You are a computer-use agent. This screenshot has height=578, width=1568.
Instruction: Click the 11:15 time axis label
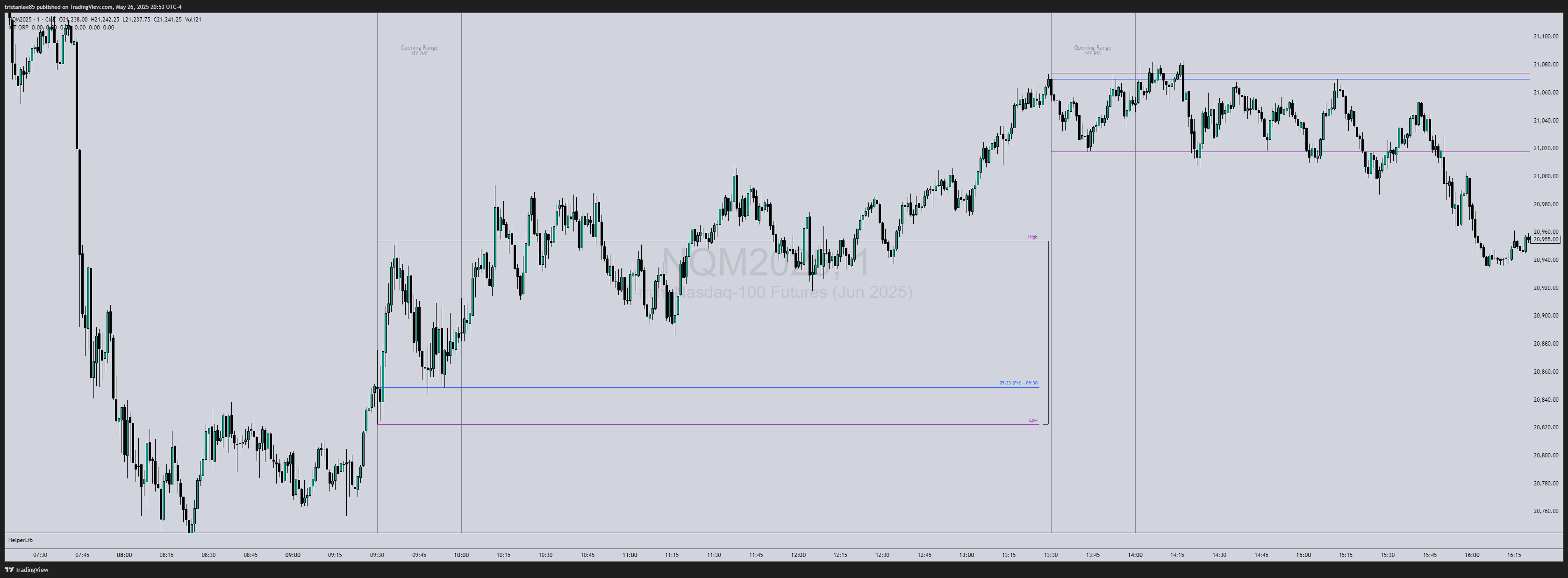(x=672, y=556)
